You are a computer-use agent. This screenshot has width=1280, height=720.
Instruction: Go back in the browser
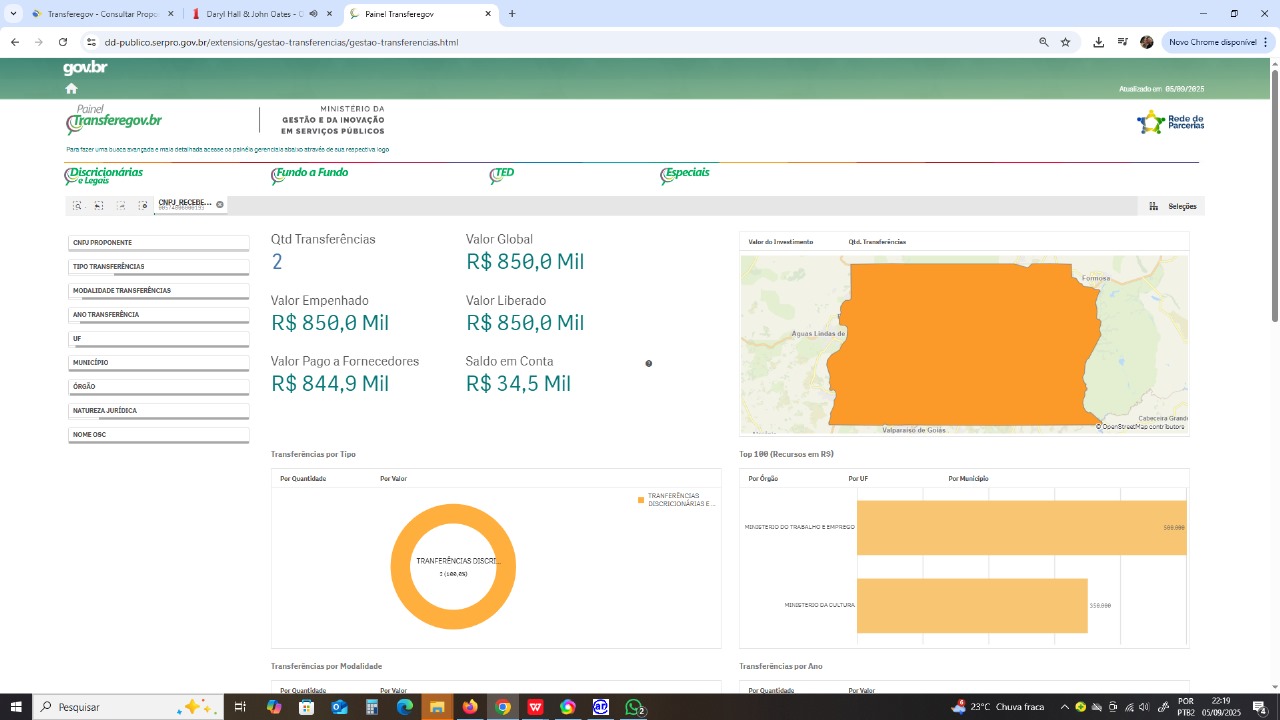click(x=15, y=42)
